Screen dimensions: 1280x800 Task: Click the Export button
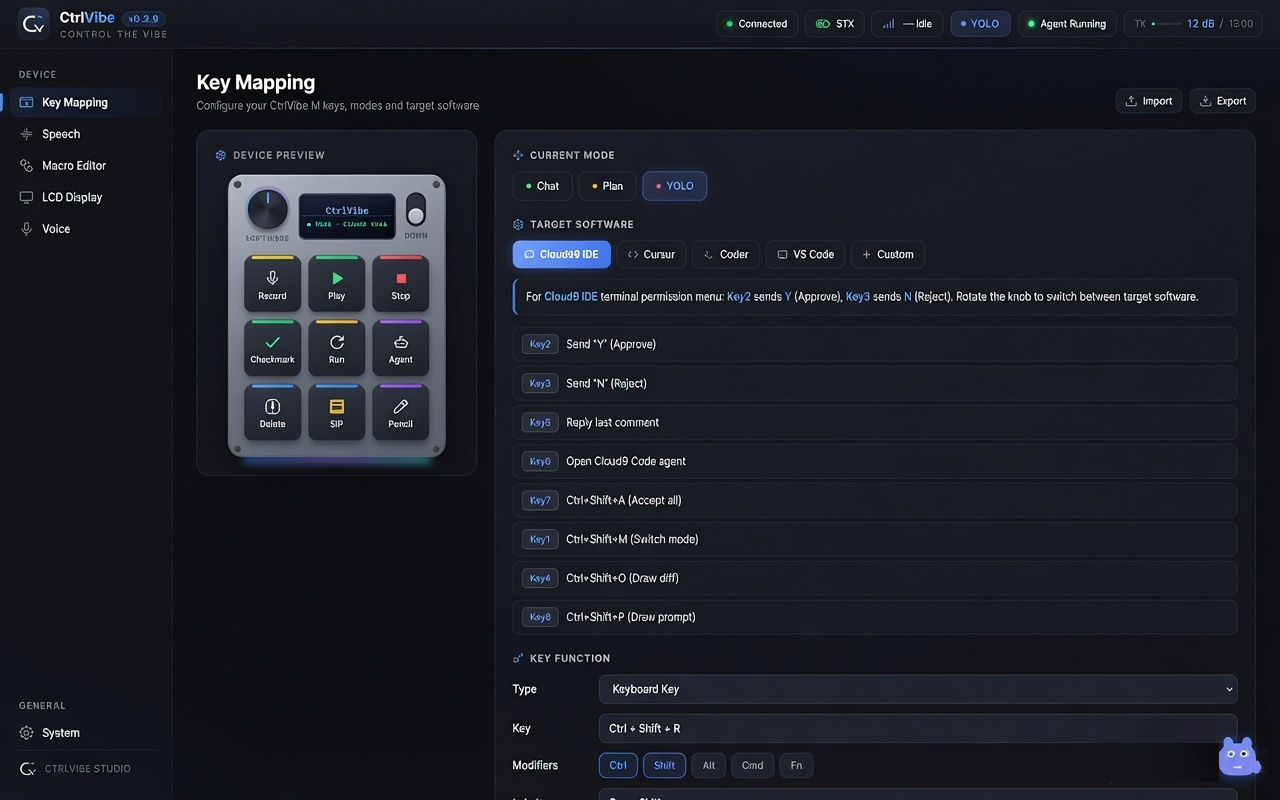point(1222,101)
